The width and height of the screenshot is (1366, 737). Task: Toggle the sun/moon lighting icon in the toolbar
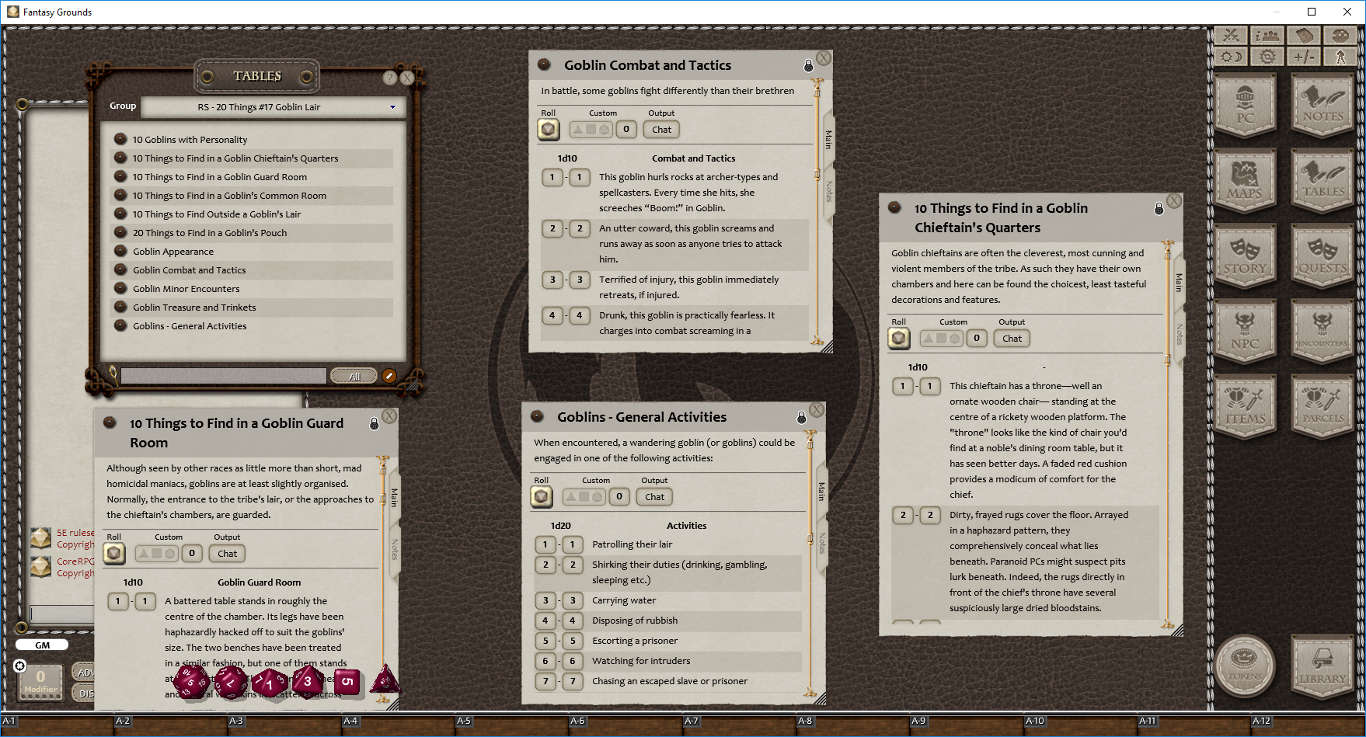point(1230,57)
